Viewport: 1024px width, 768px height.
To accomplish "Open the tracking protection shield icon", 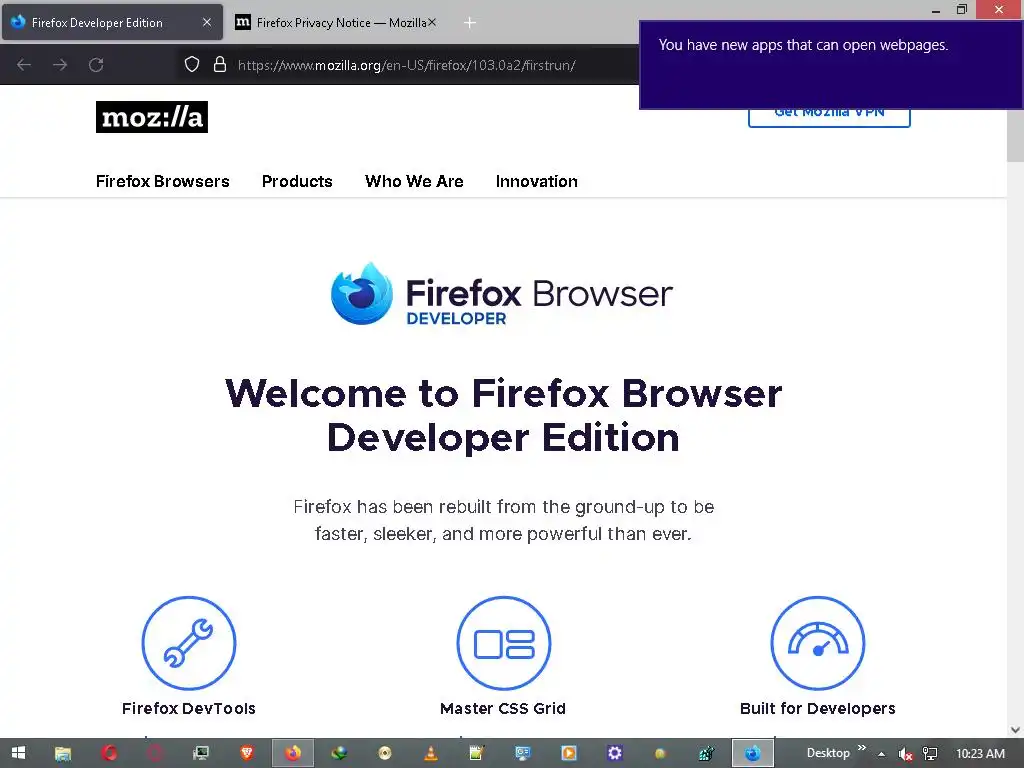I will pos(191,65).
